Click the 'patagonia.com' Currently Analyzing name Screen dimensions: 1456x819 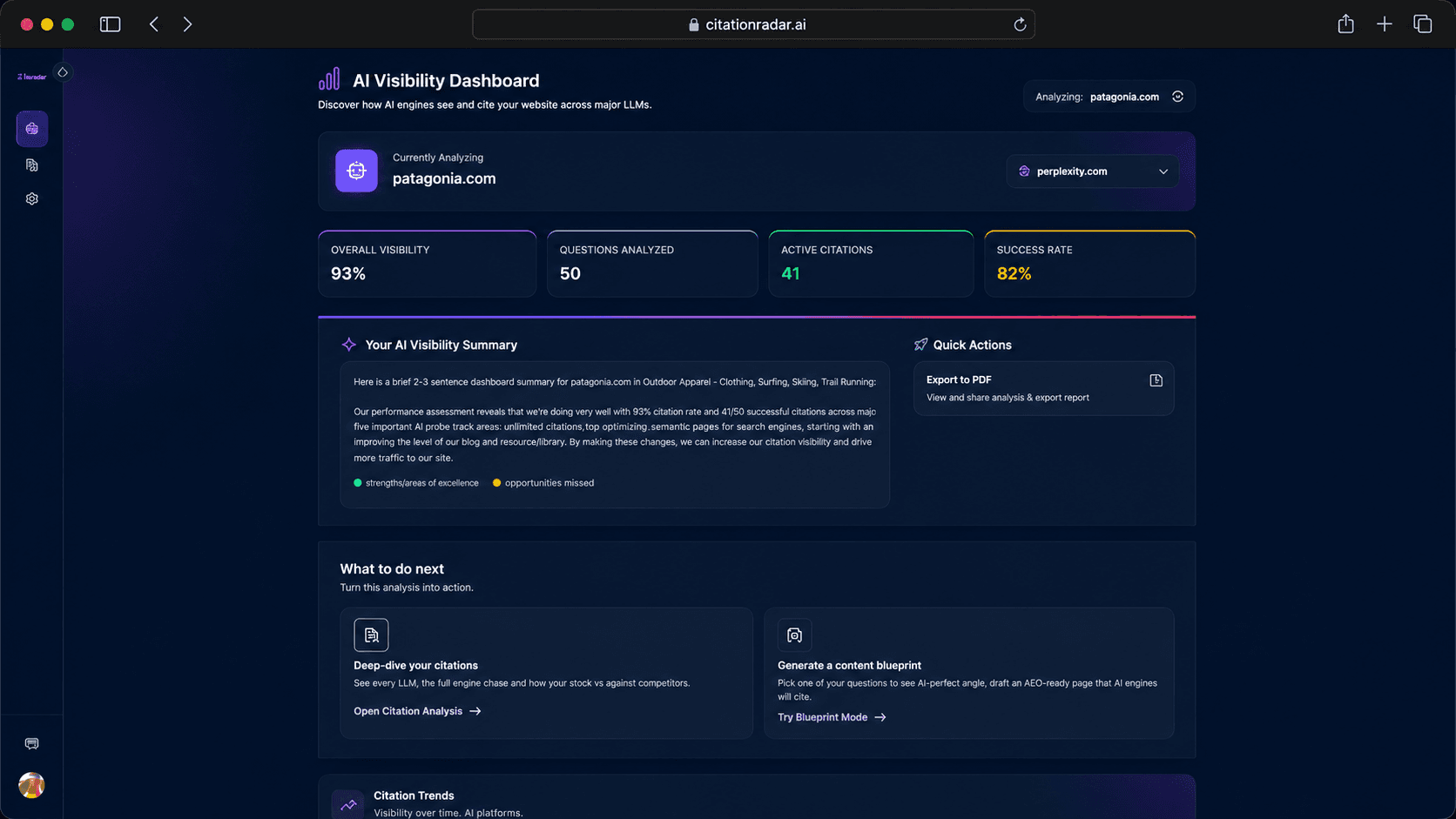[444, 178]
